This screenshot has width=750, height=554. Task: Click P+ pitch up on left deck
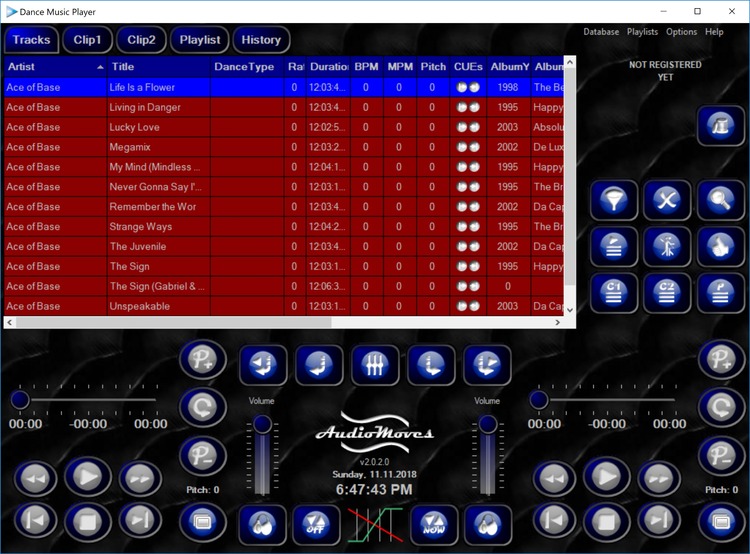pos(203,360)
